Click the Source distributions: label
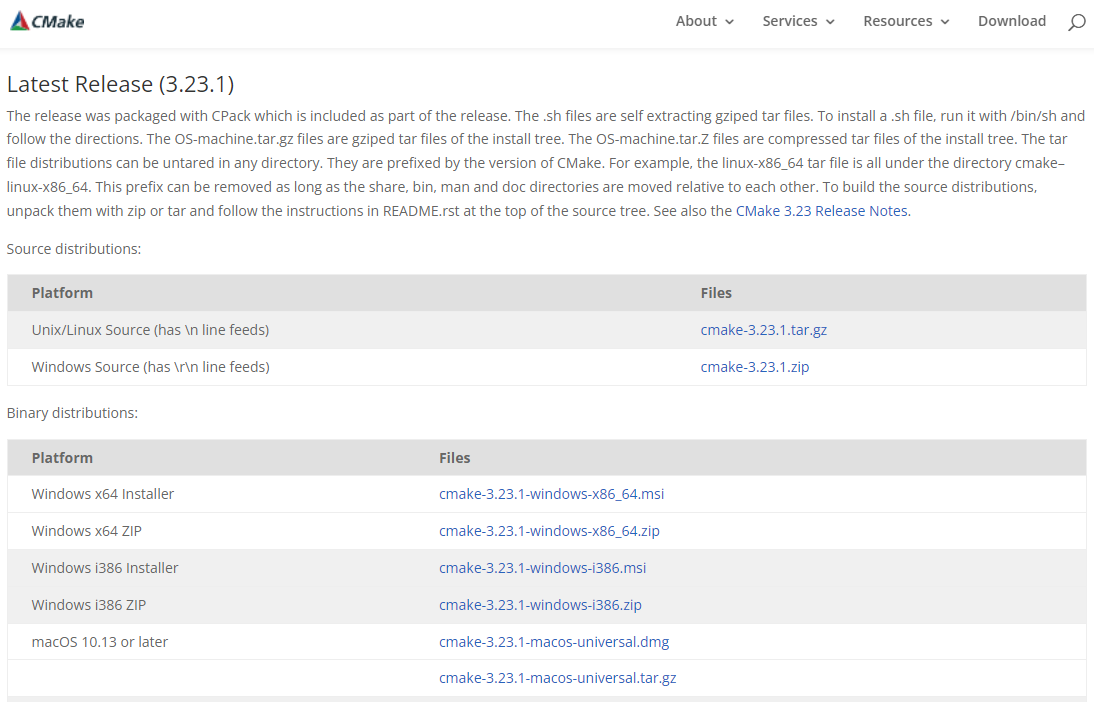This screenshot has width=1094, height=702. pyautogui.click(x=74, y=249)
